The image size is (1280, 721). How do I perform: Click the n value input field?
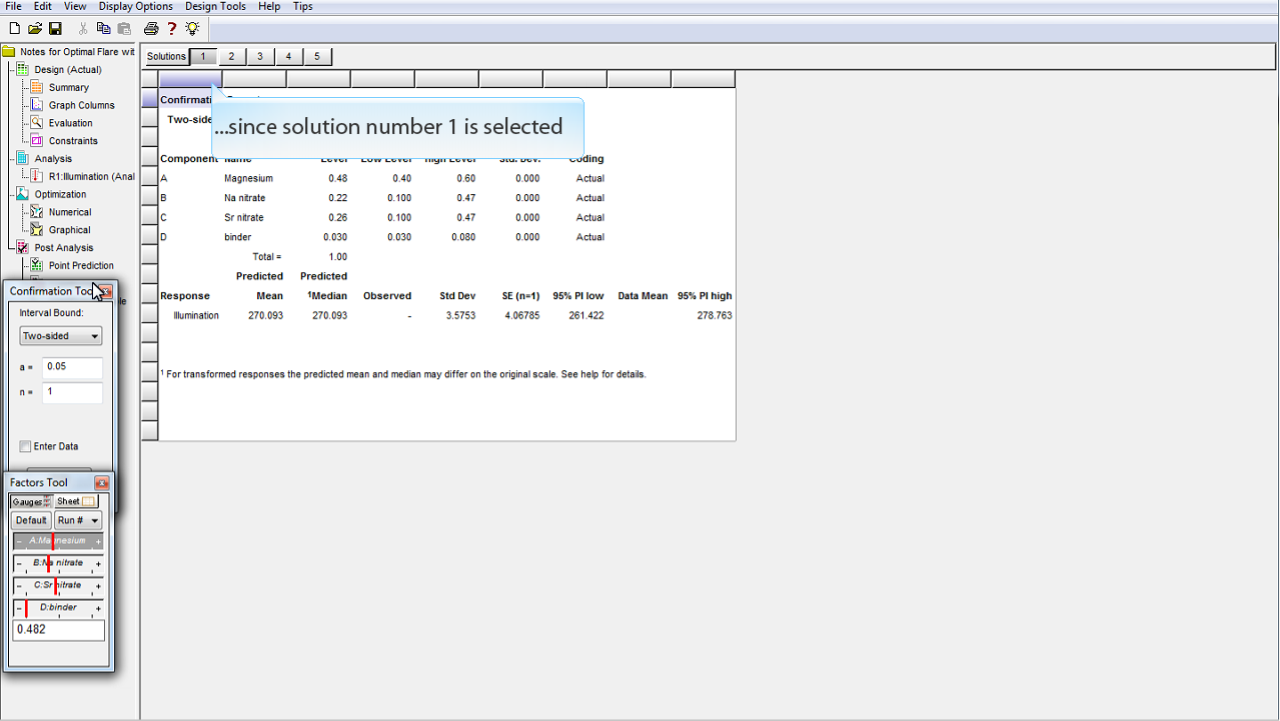point(72,393)
